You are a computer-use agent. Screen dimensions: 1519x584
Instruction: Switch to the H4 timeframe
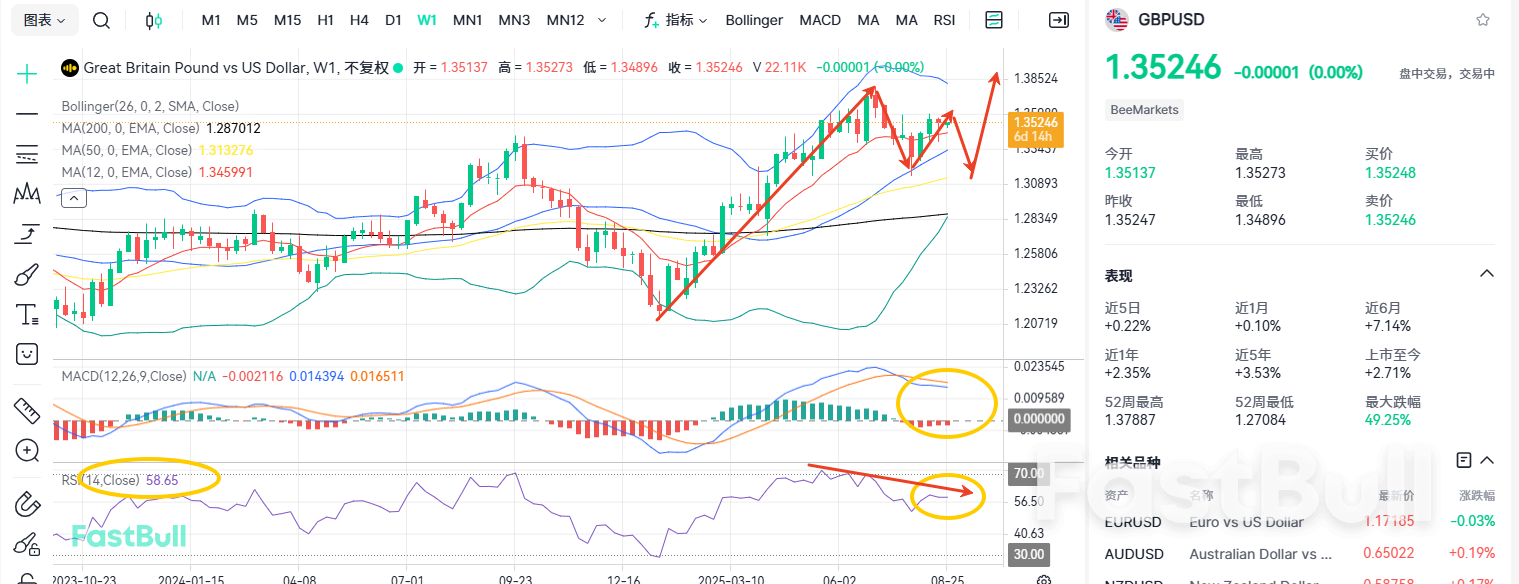coord(358,19)
